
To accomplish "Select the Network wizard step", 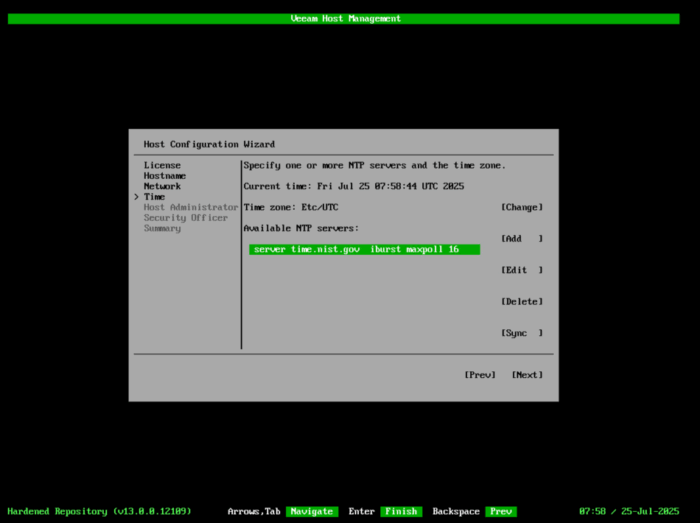I will click(162, 186).
